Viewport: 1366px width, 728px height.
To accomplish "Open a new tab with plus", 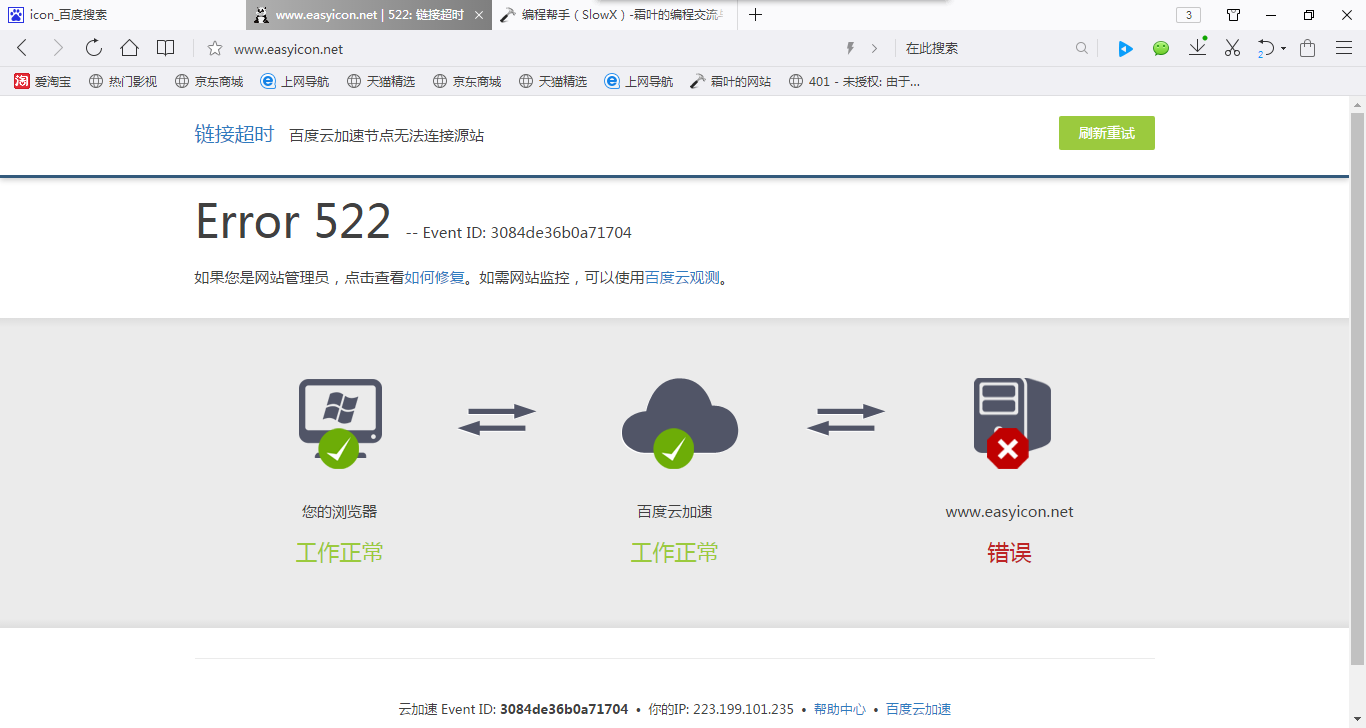I will tap(756, 15).
